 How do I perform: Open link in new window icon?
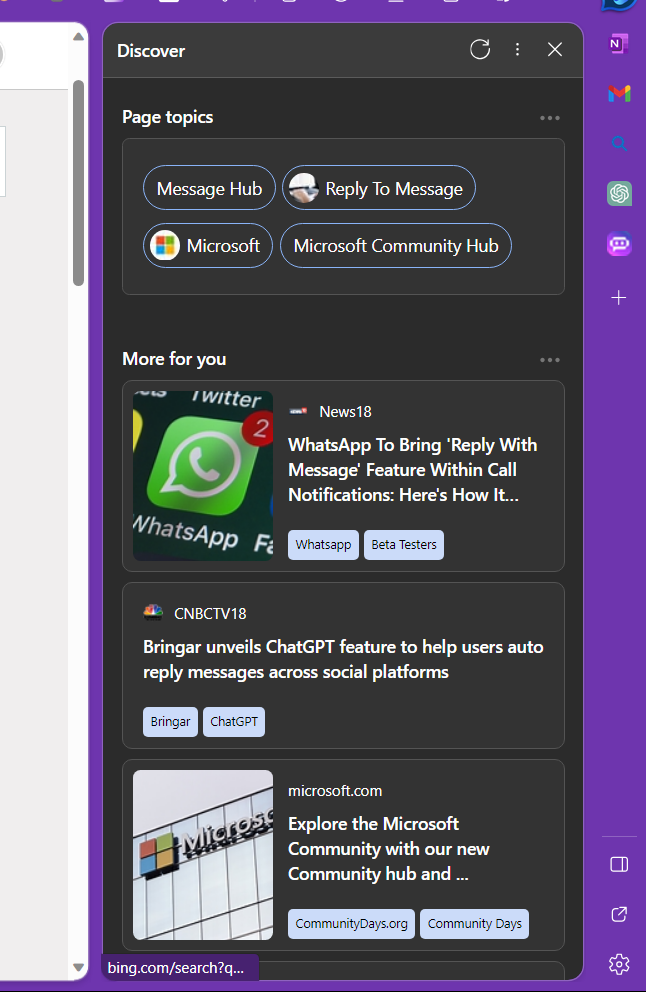point(619,914)
